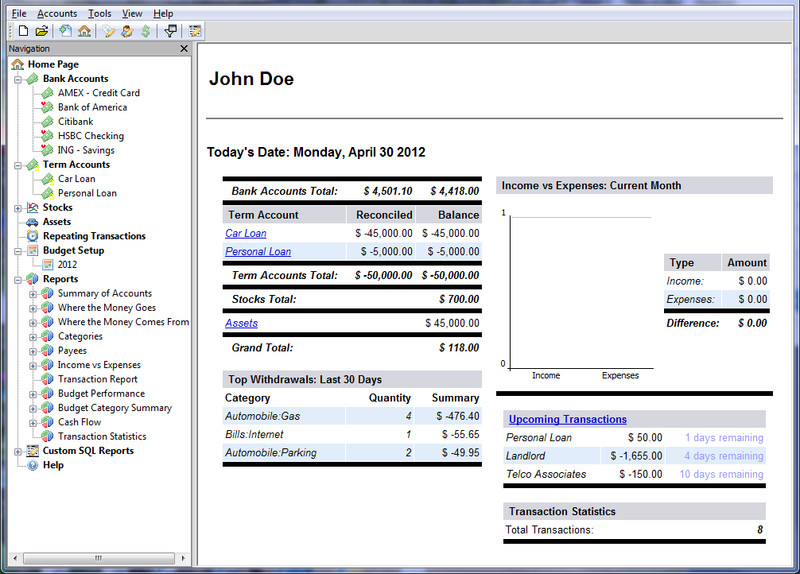Open the Tools menu
The image size is (800, 574).
point(99,13)
